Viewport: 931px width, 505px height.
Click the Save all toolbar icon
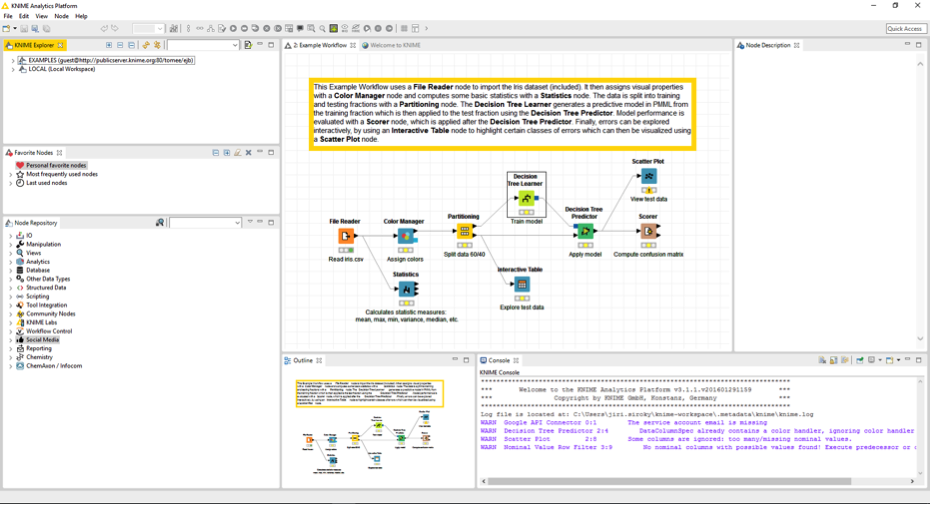click(x=46, y=28)
